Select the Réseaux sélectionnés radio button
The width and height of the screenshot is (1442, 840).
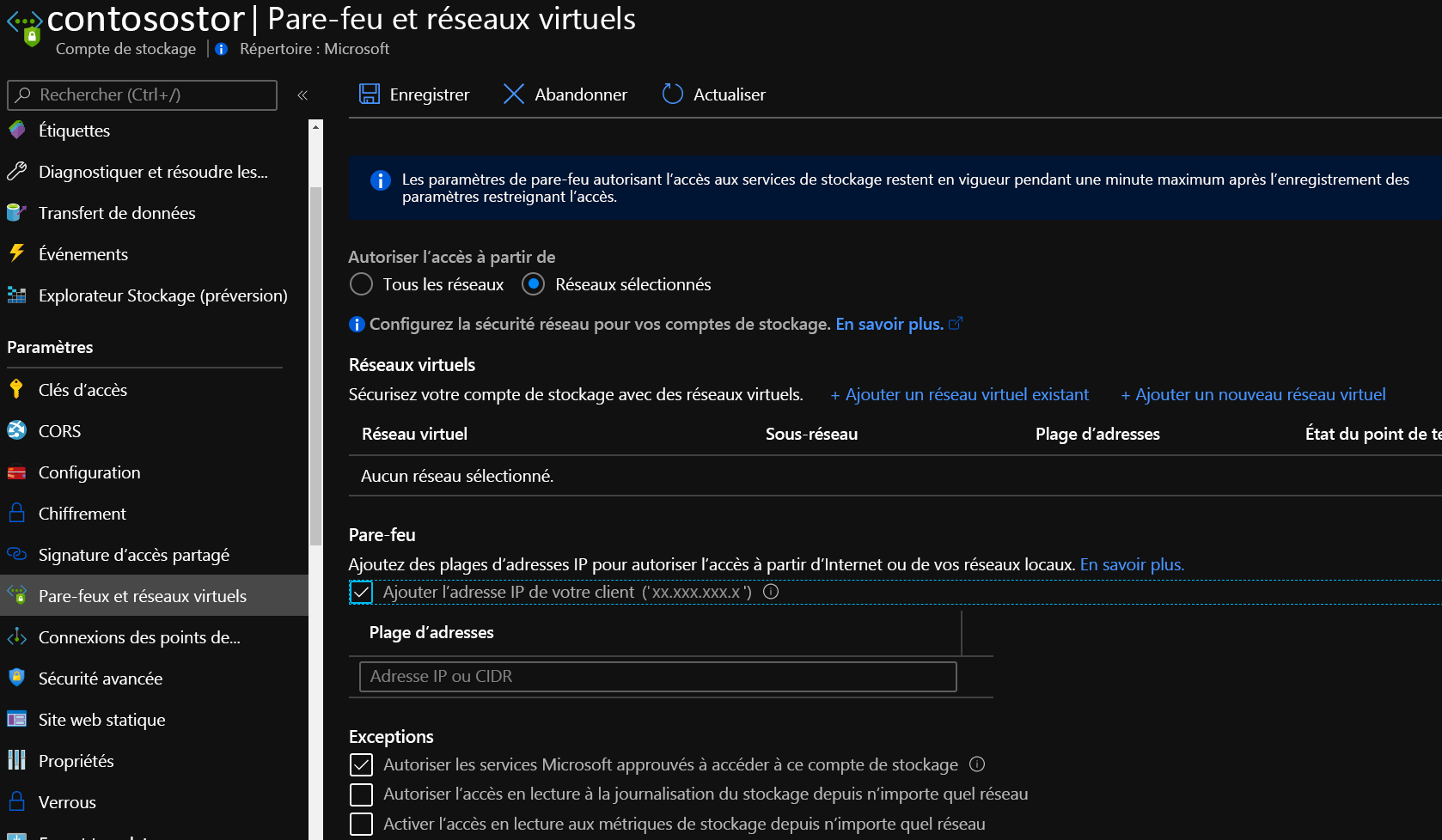coord(533,284)
